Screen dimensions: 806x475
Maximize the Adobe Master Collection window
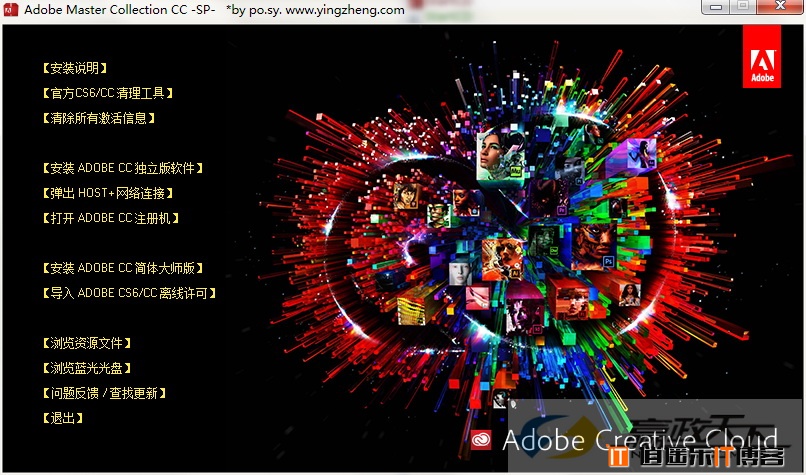tap(742, 7)
